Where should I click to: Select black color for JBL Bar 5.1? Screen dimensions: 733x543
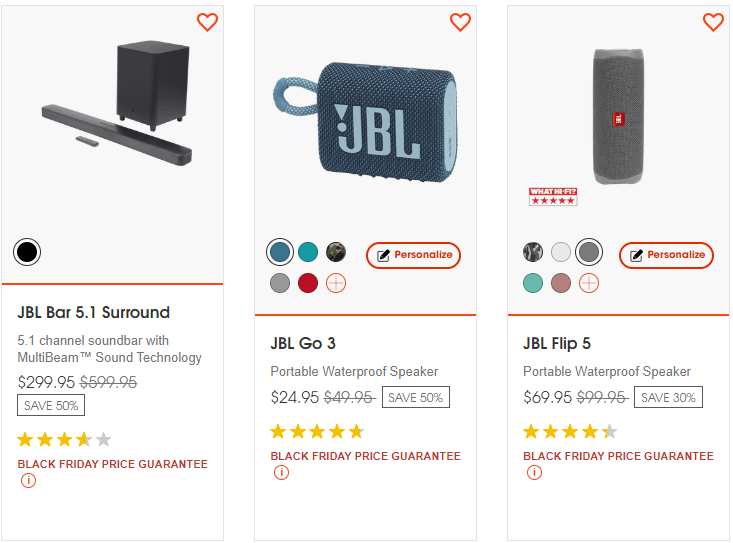point(27,252)
